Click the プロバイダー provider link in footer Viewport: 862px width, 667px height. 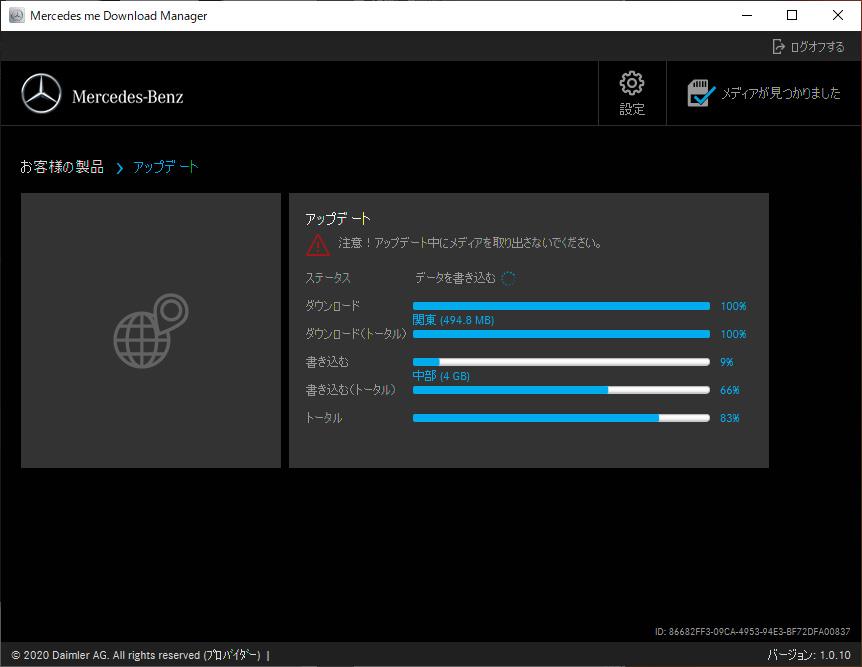[x=231, y=655]
